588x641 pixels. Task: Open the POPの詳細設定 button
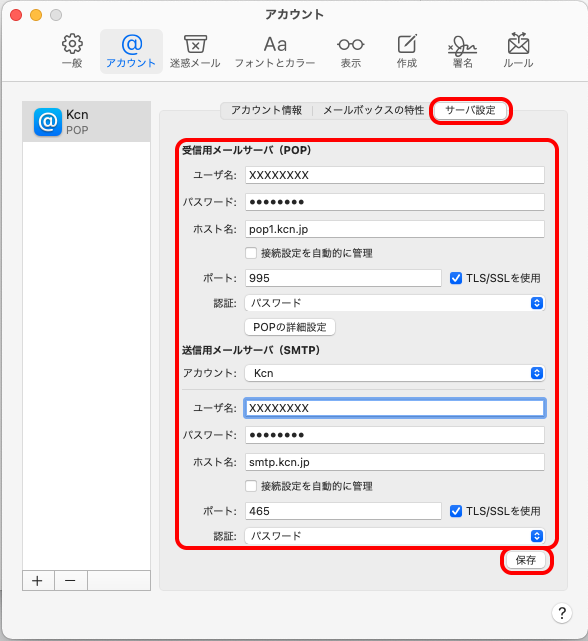290,327
